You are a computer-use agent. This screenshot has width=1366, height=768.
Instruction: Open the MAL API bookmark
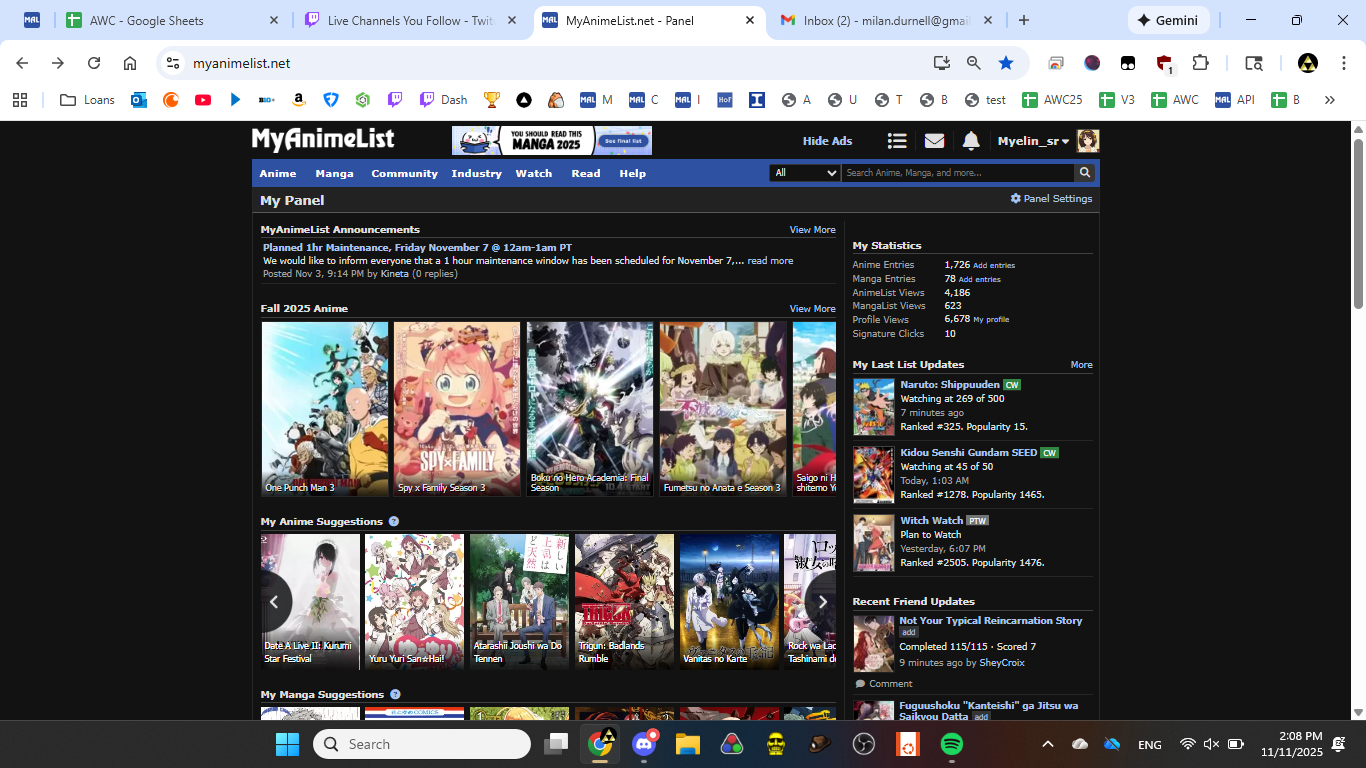pyautogui.click(x=1235, y=100)
